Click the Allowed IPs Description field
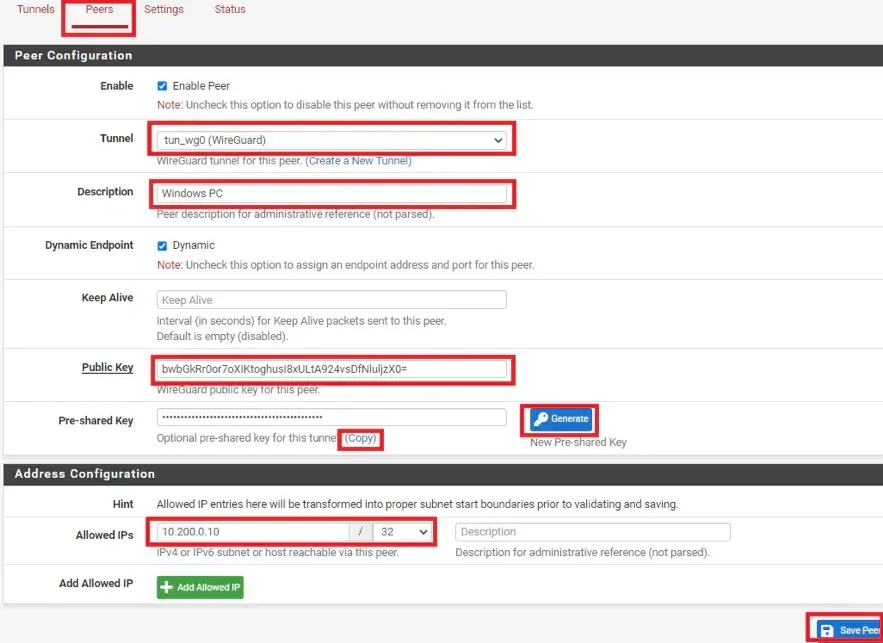The width and height of the screenshot is (883, 643). tap(593, 532)
